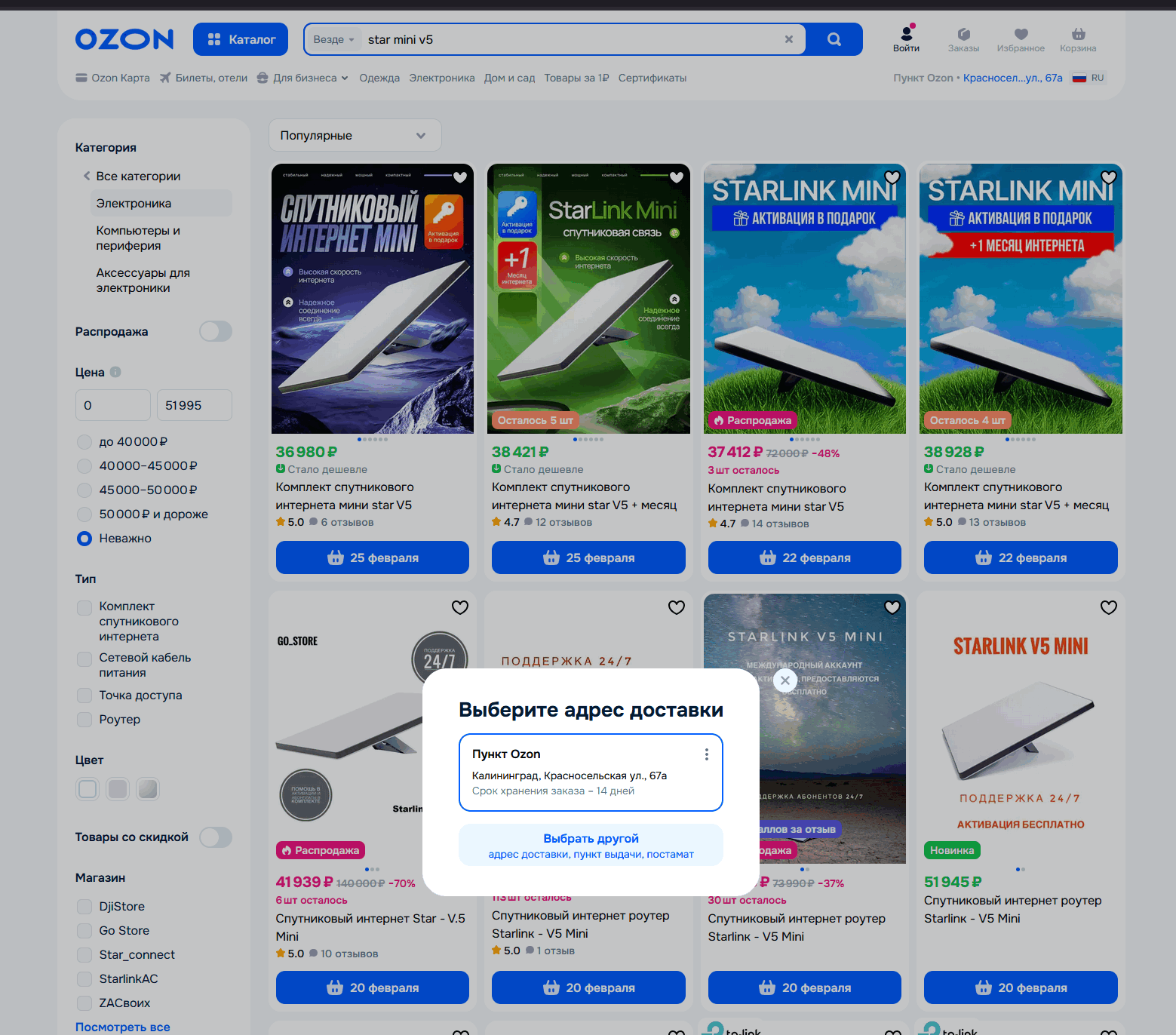The height and width of the screenshot is (1035, 1176).
Task: Open the Каталог button
Action: [x=241, y=39]
